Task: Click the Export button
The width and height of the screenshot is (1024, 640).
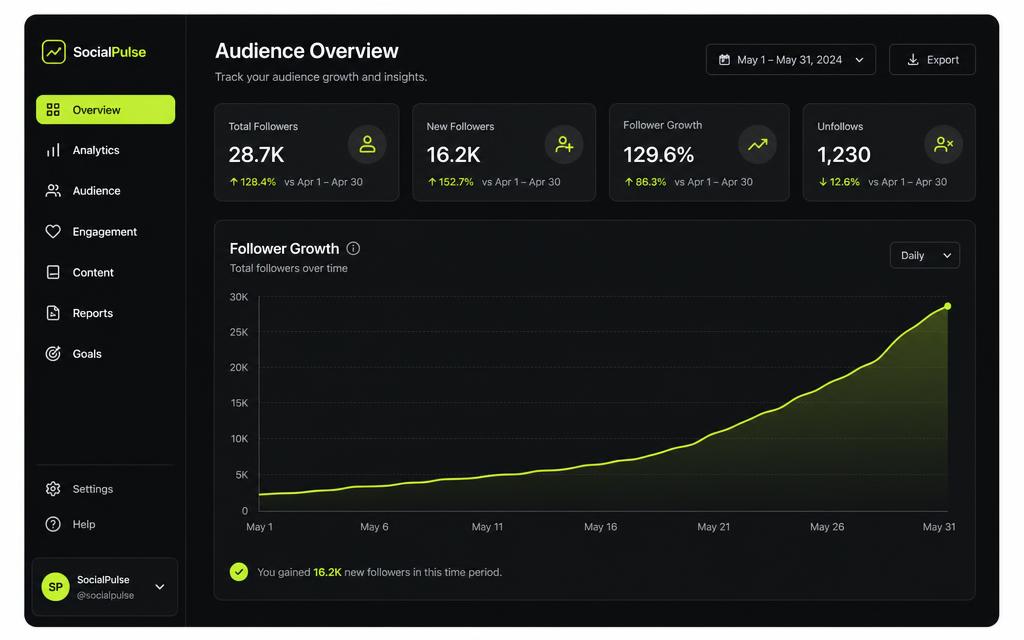Action: point(932,59)
